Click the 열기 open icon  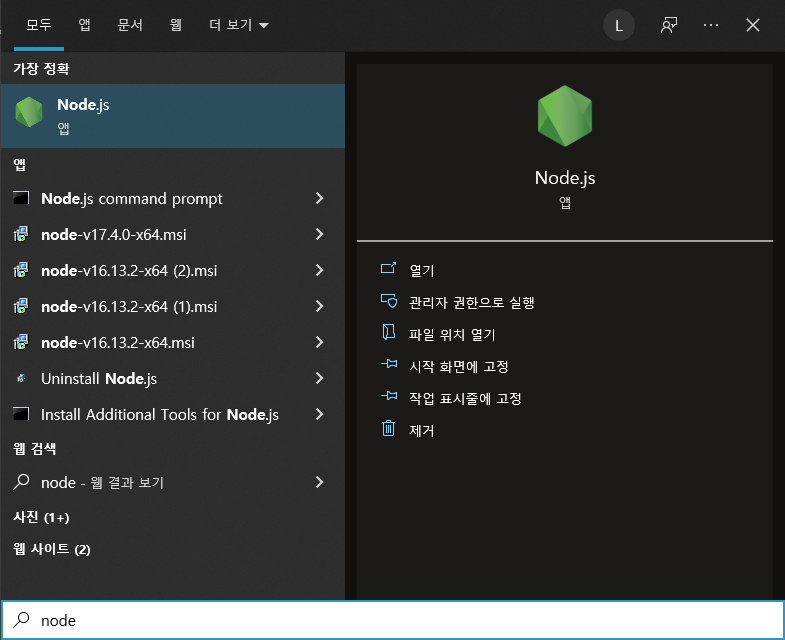(x=388, y=268)
